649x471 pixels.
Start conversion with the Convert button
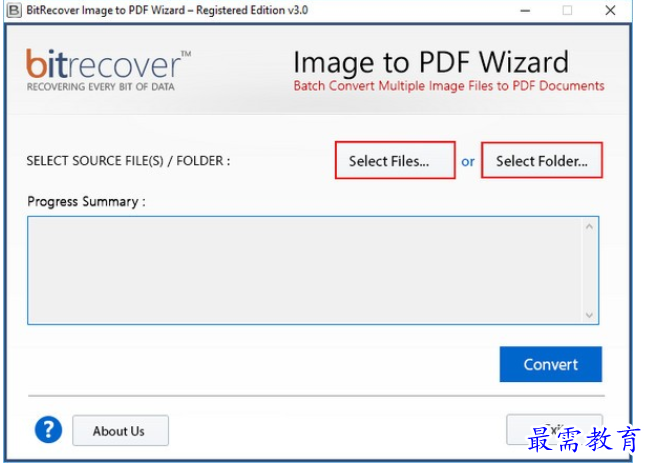pyautogui.click(x=550, y=364)
